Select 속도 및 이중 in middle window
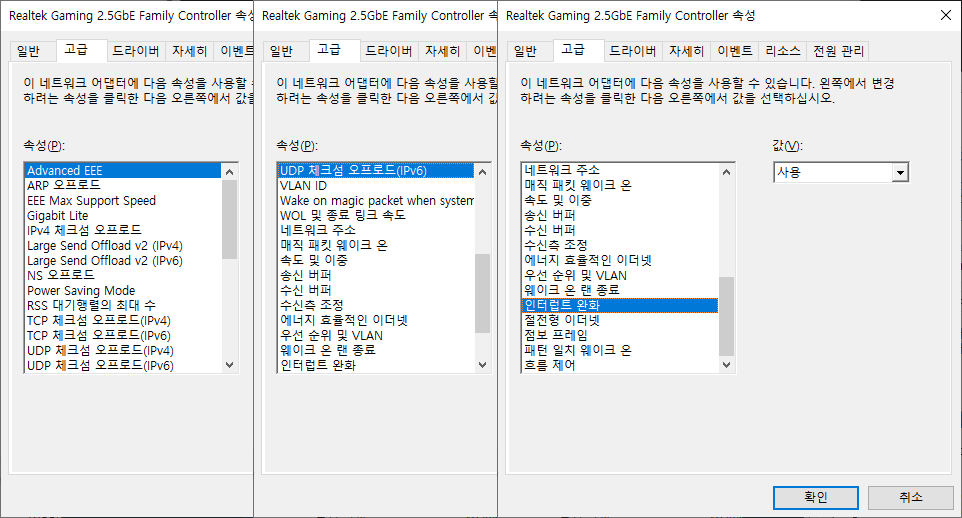Image resolution: width=962 pixels, height=518 pixels. [x=376, y=260]
